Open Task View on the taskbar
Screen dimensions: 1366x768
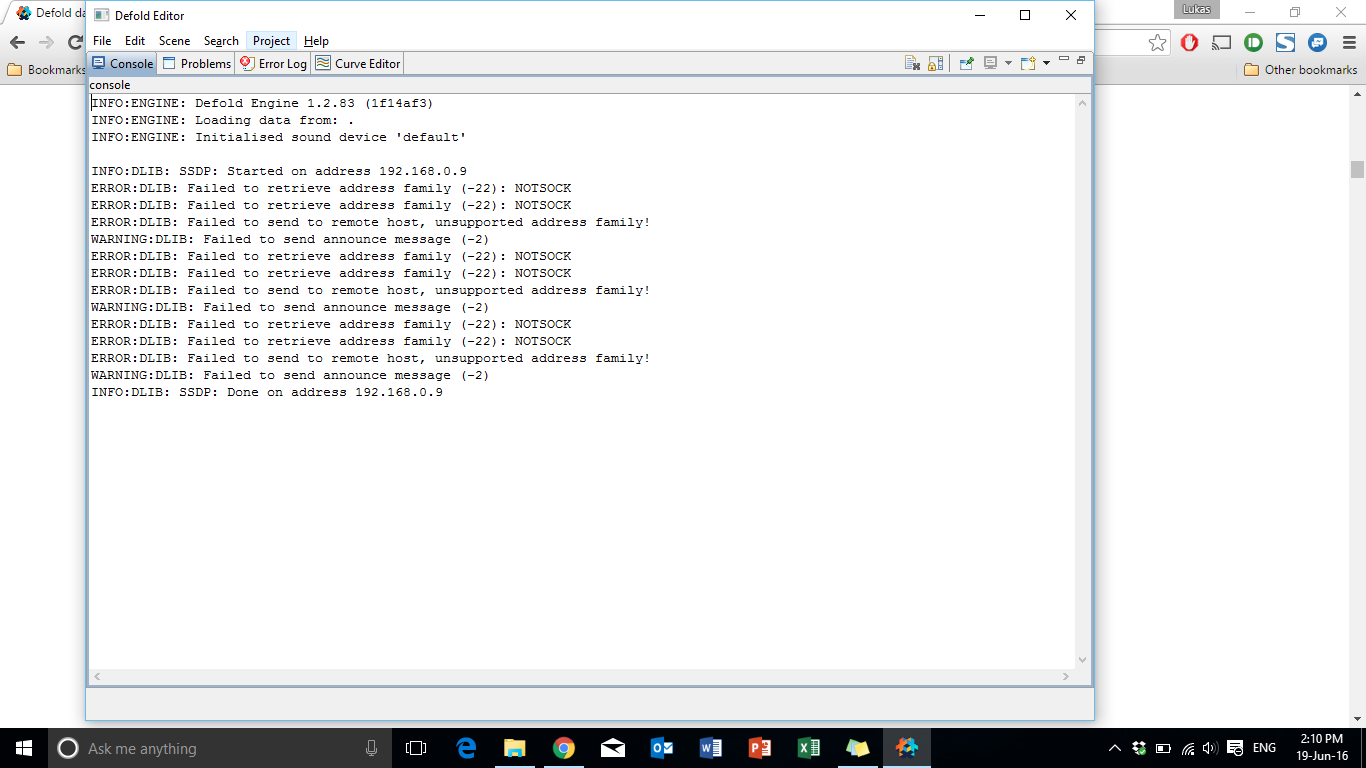(416, 748)
